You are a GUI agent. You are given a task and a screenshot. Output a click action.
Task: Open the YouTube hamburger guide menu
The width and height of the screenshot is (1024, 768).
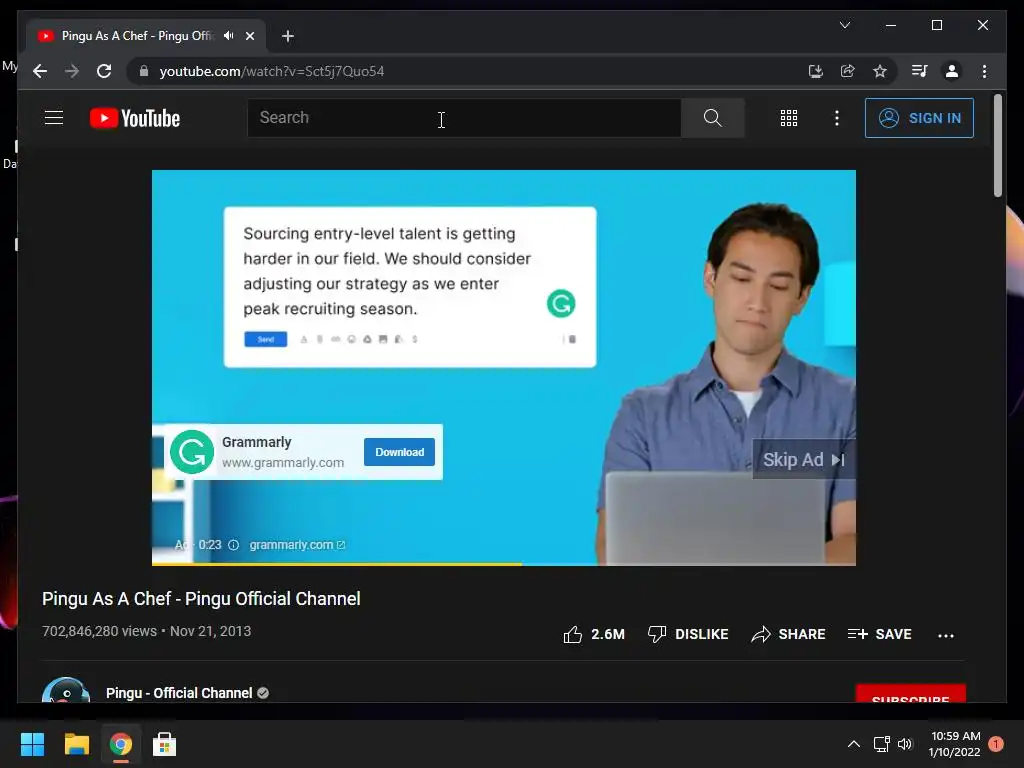click(54, 118)
